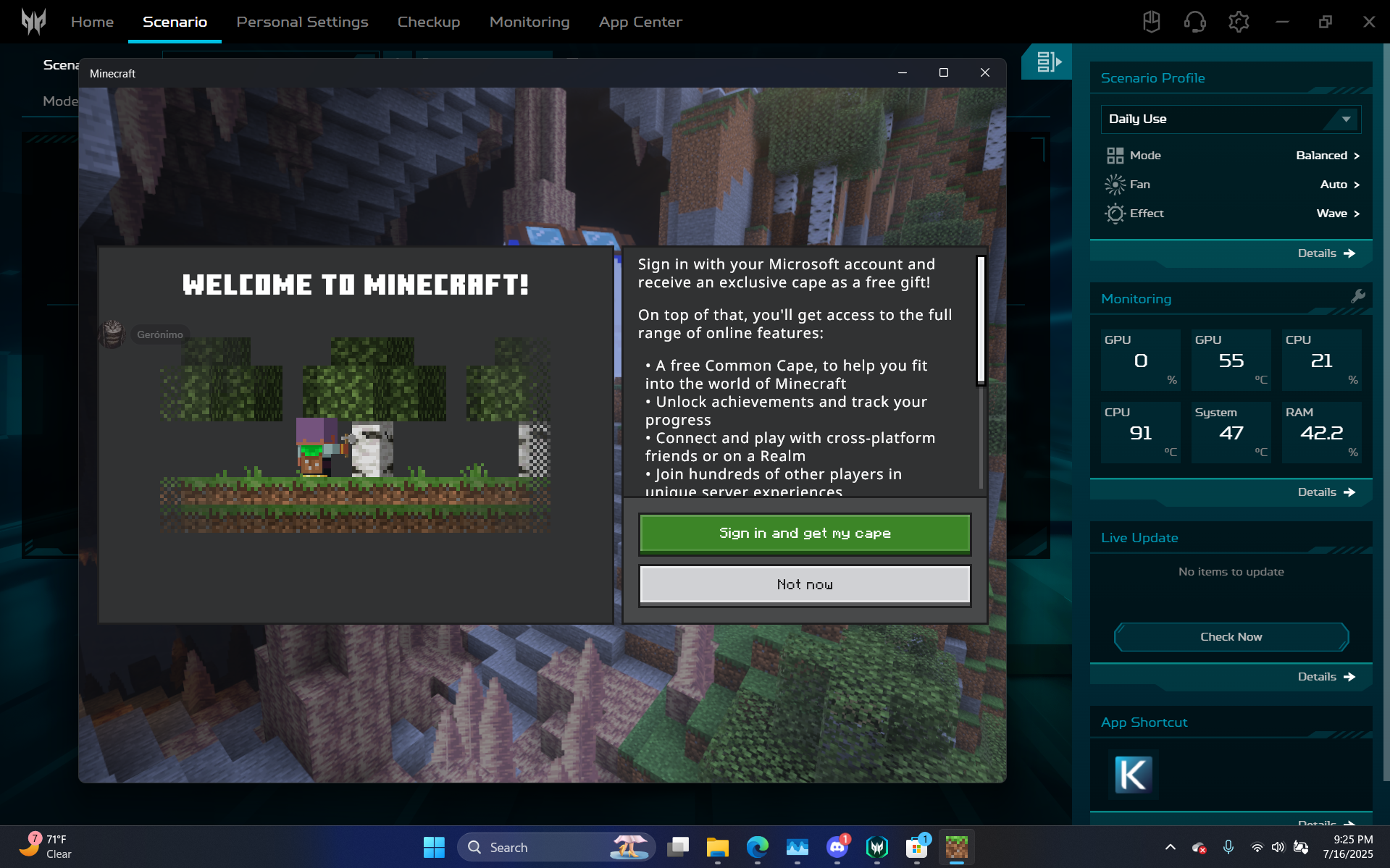Viewport: 1390px width, 868px height.
Task: Switch to the Home tab
Action: 92,22
